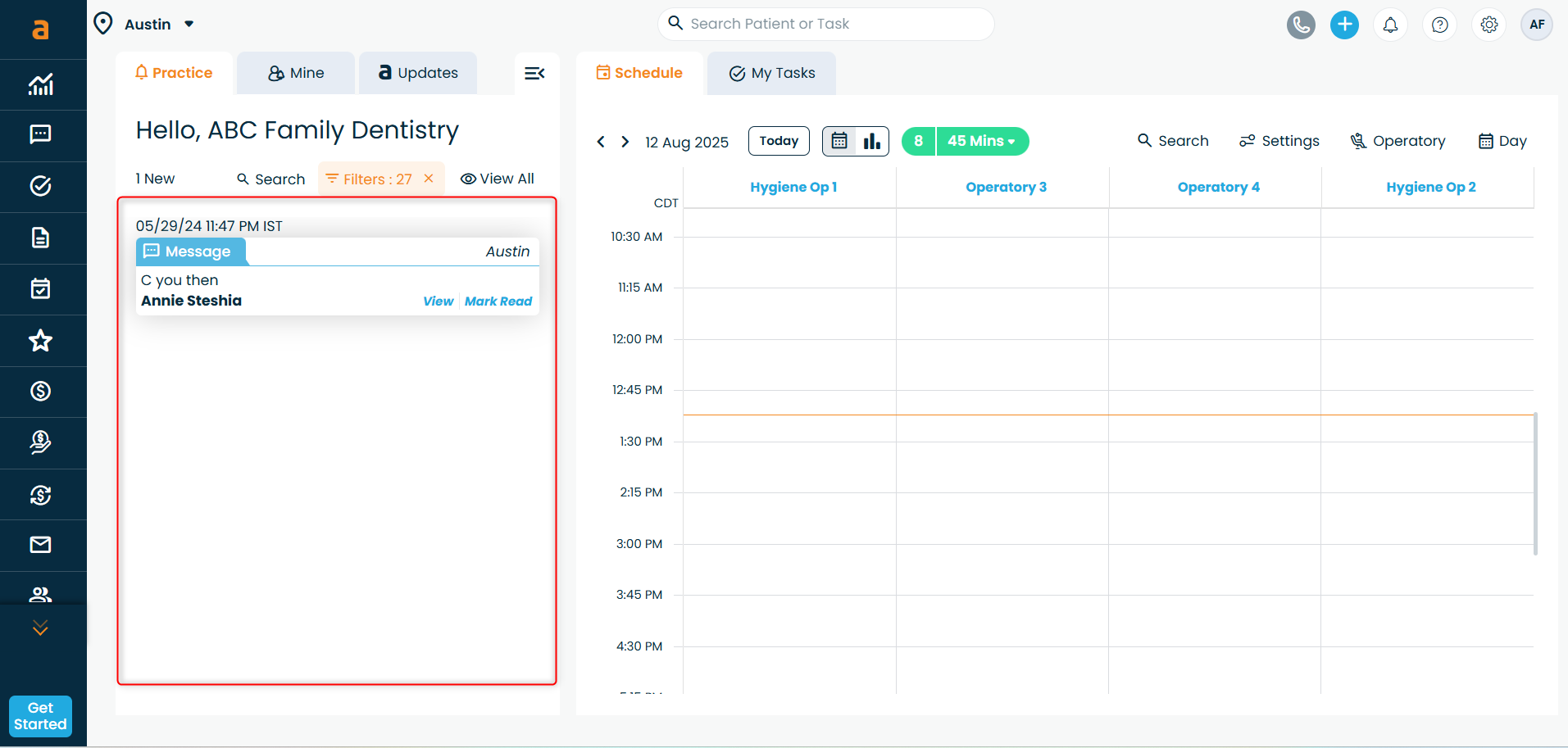Click the schedule vertical scrollbar

point(1535,483)
